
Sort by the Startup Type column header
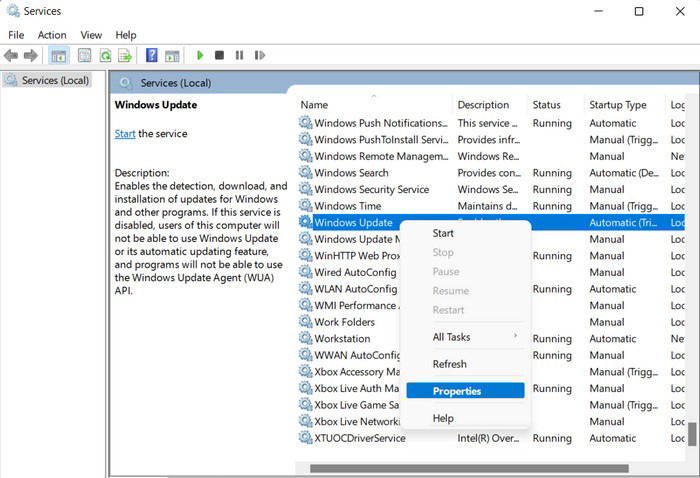[618, 105]
